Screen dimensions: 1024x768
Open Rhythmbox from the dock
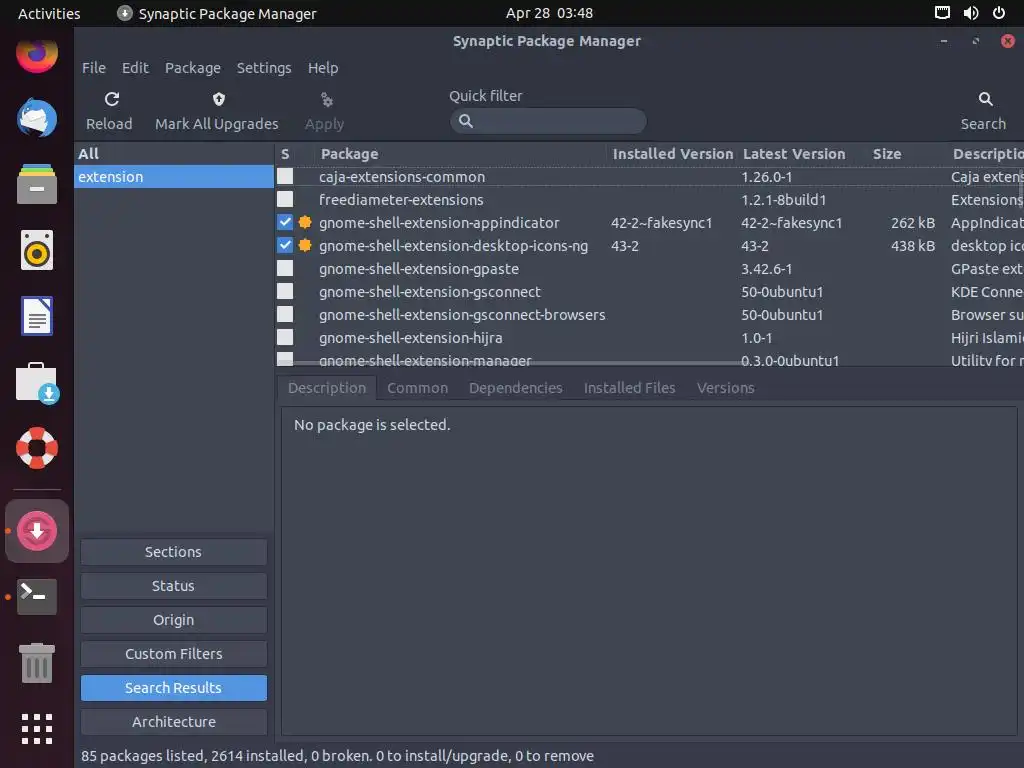(x=37, y=250)
